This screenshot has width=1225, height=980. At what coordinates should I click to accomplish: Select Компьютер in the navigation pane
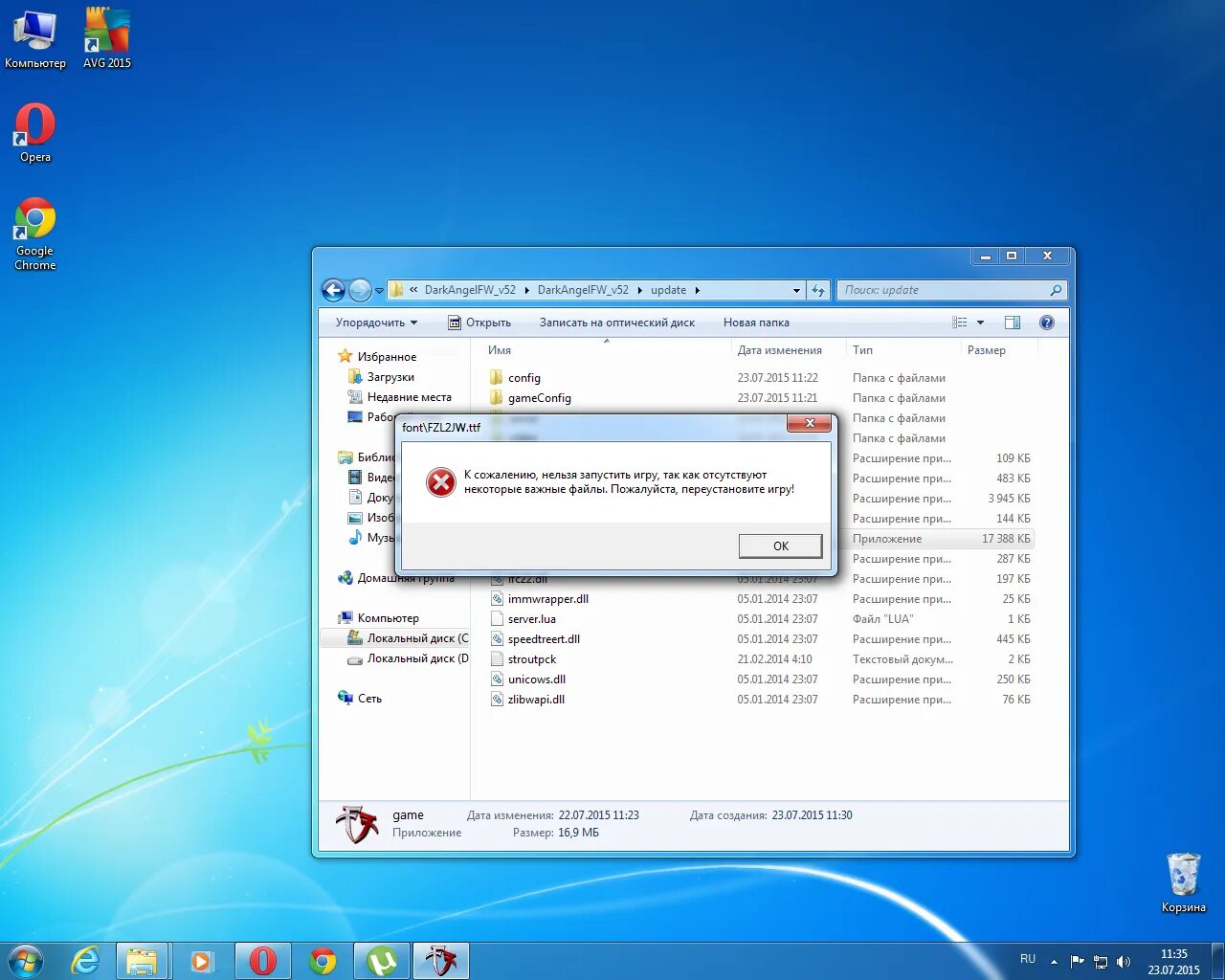coord(378,618)
